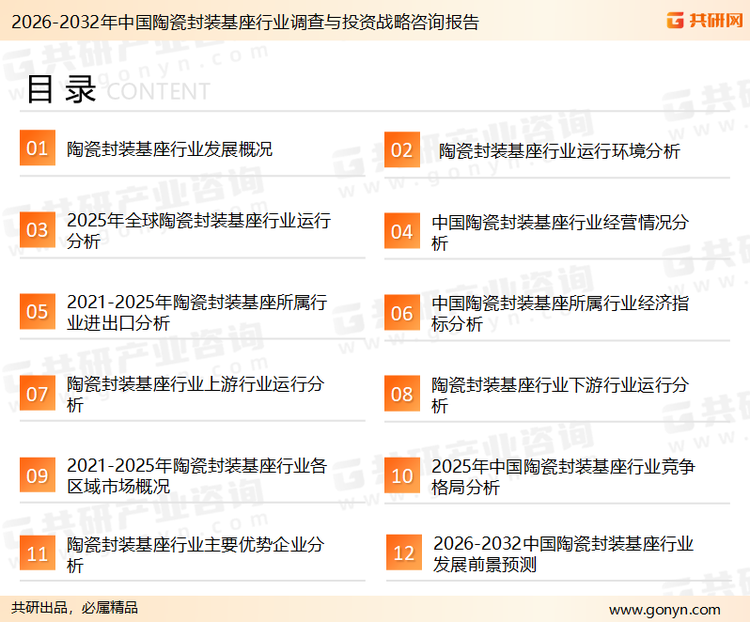Image resolution: width=750 pixels, height=622 pixels.
Task: Click the orange 12 chapter number badge
Action: tap(404, 553)
